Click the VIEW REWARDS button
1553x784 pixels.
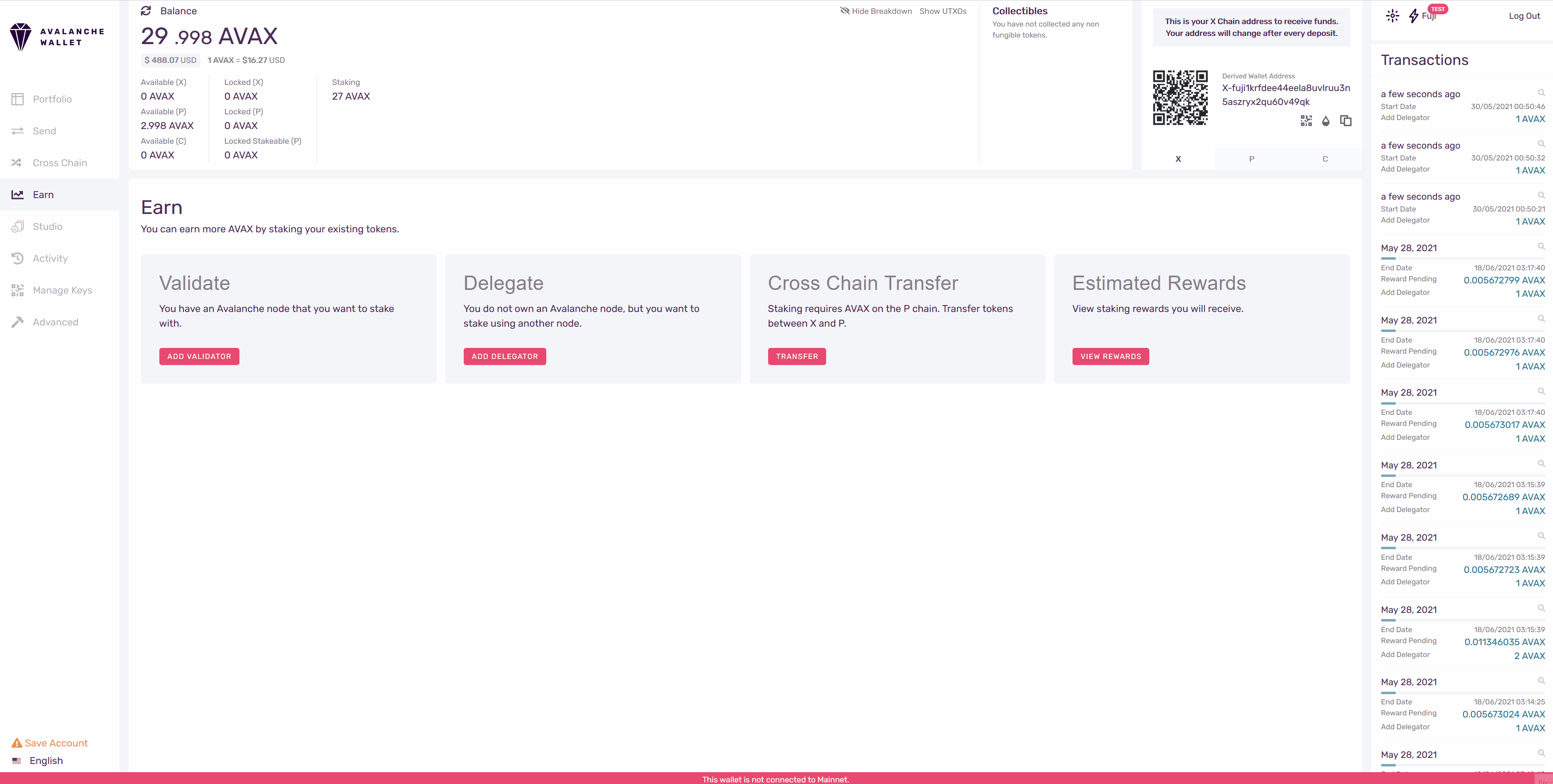(1111, 356)
